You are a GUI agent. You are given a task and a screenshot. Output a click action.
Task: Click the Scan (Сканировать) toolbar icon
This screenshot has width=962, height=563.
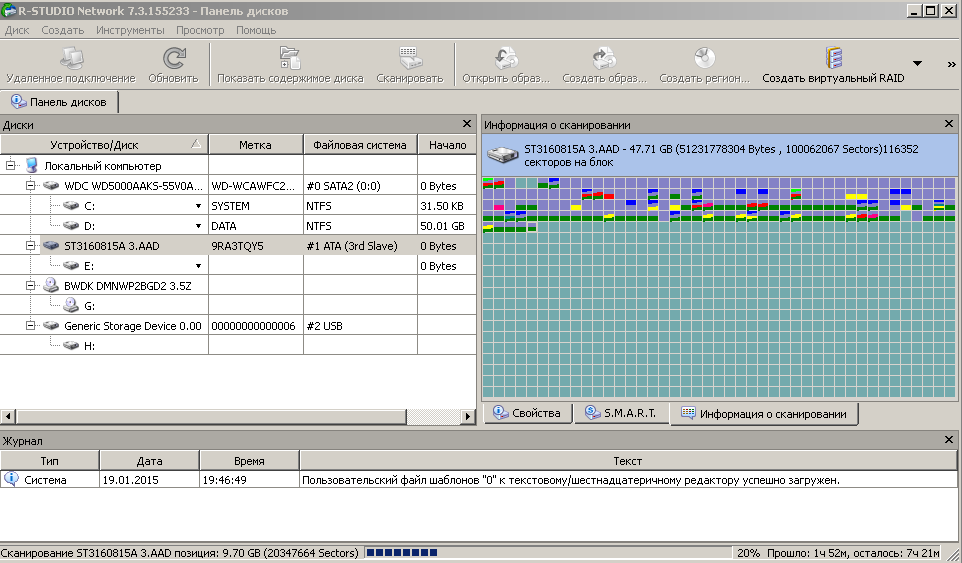click(x=409, y=58)
